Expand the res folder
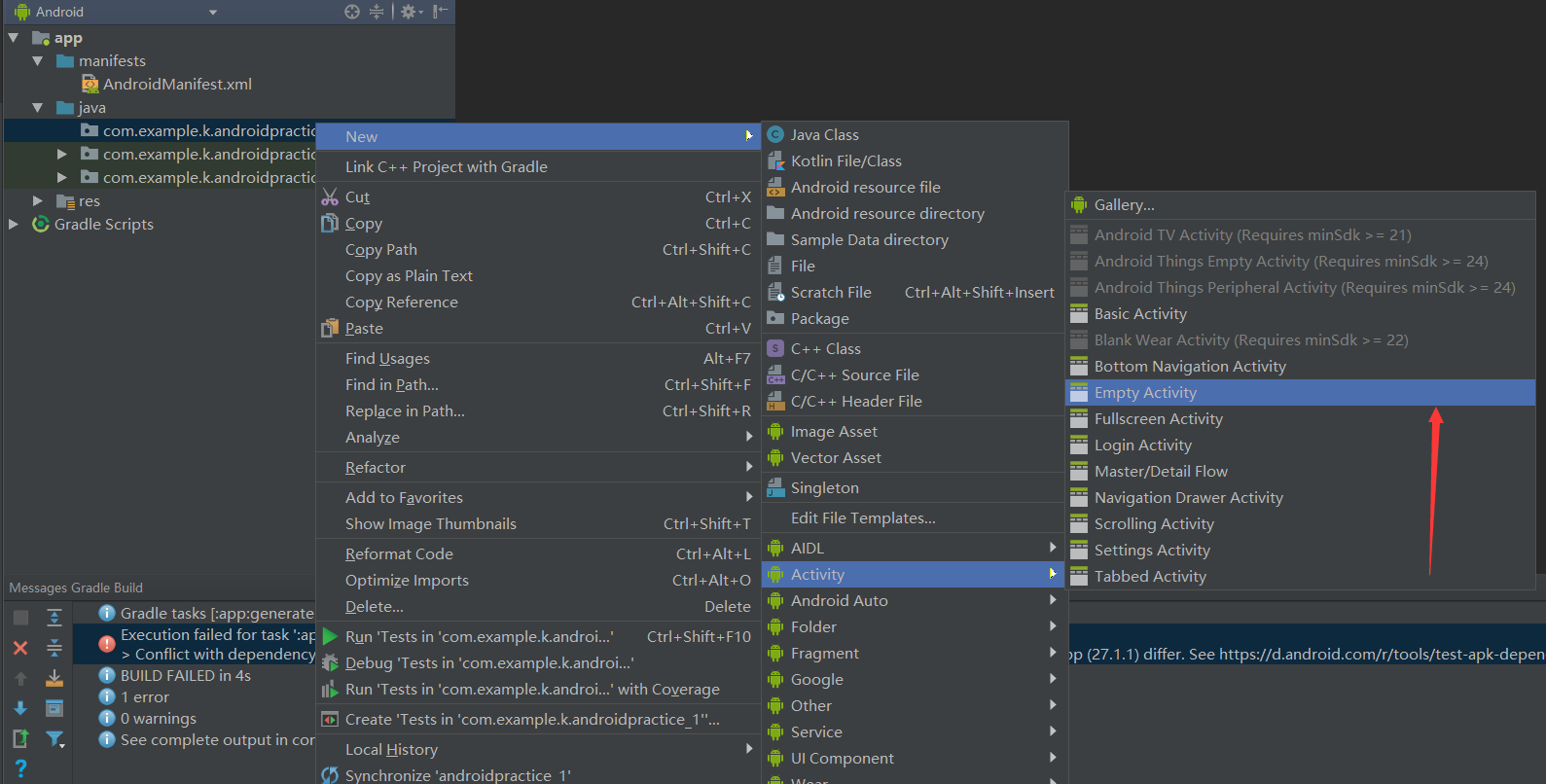The width and height of the screenshot is (1546, 784). (x=38, y=201)
